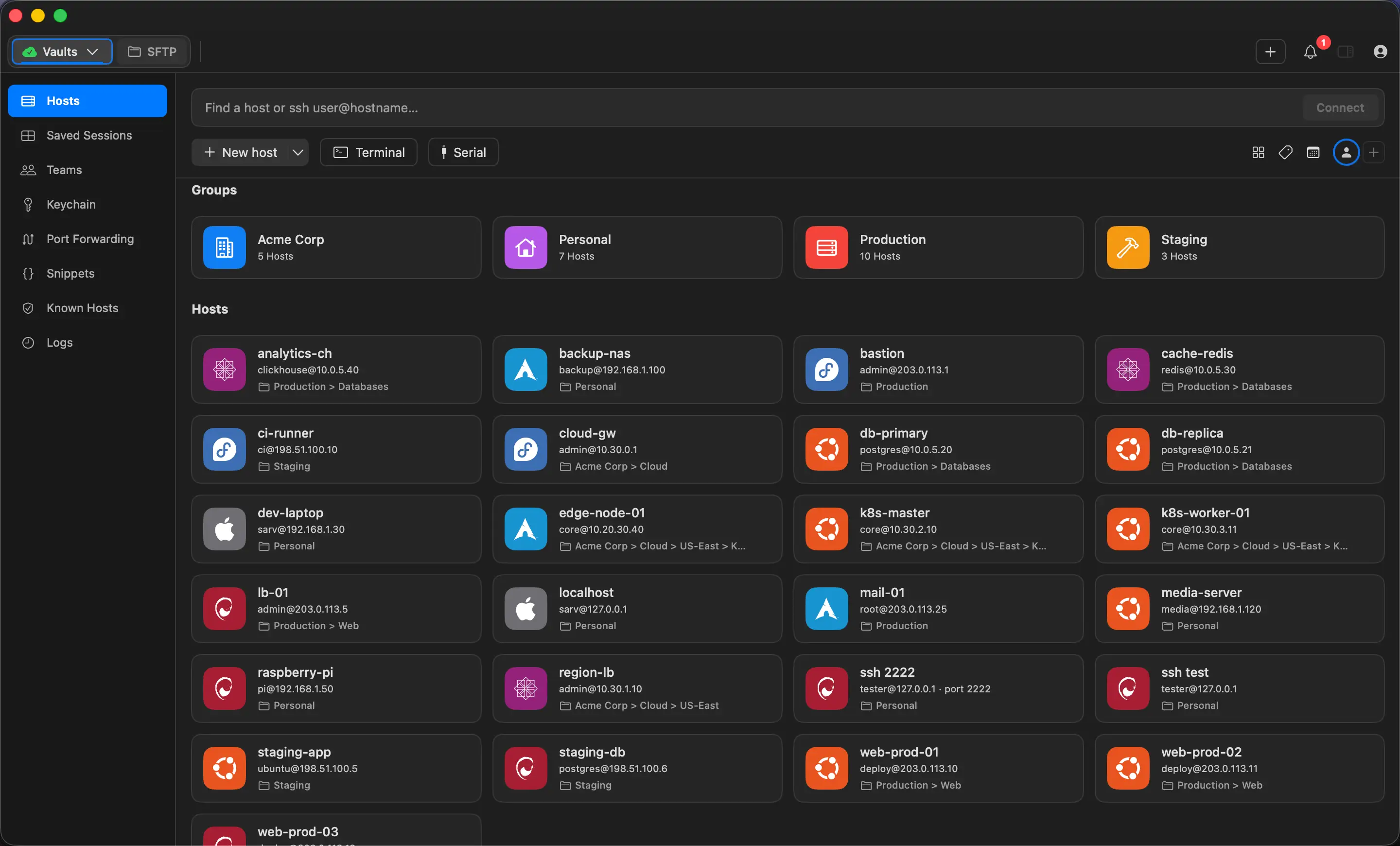Screen dimensions: 1400x846
Task: Open the Production group icon
Action: [826, 247]
